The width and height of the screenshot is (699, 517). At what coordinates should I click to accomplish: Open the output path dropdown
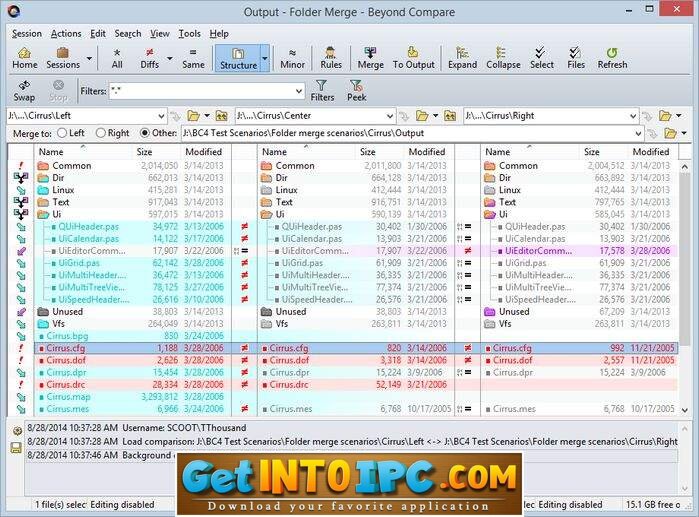(638, 133)
